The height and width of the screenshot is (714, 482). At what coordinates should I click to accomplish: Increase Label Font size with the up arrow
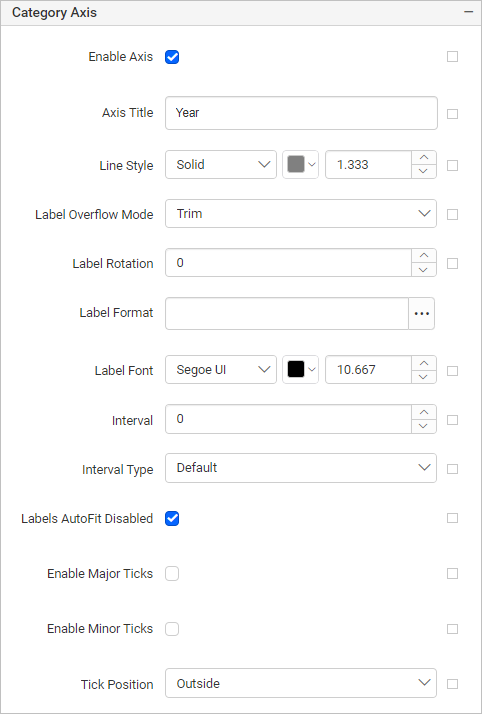coord(424,363)
